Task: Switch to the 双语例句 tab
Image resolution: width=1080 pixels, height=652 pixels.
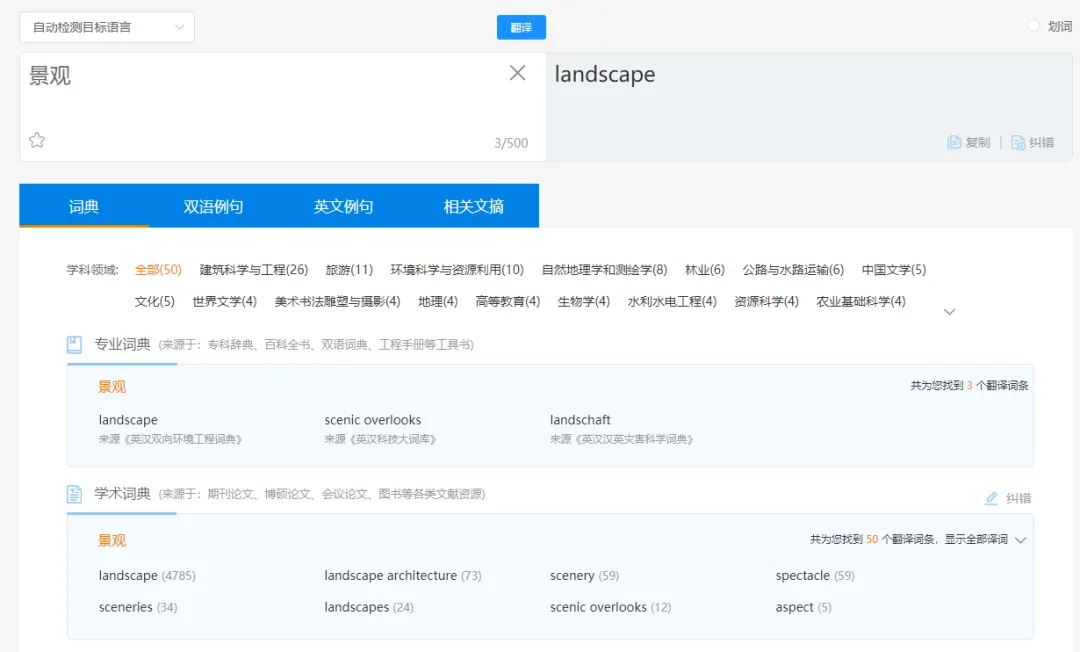Action: (x=214, y=207)
